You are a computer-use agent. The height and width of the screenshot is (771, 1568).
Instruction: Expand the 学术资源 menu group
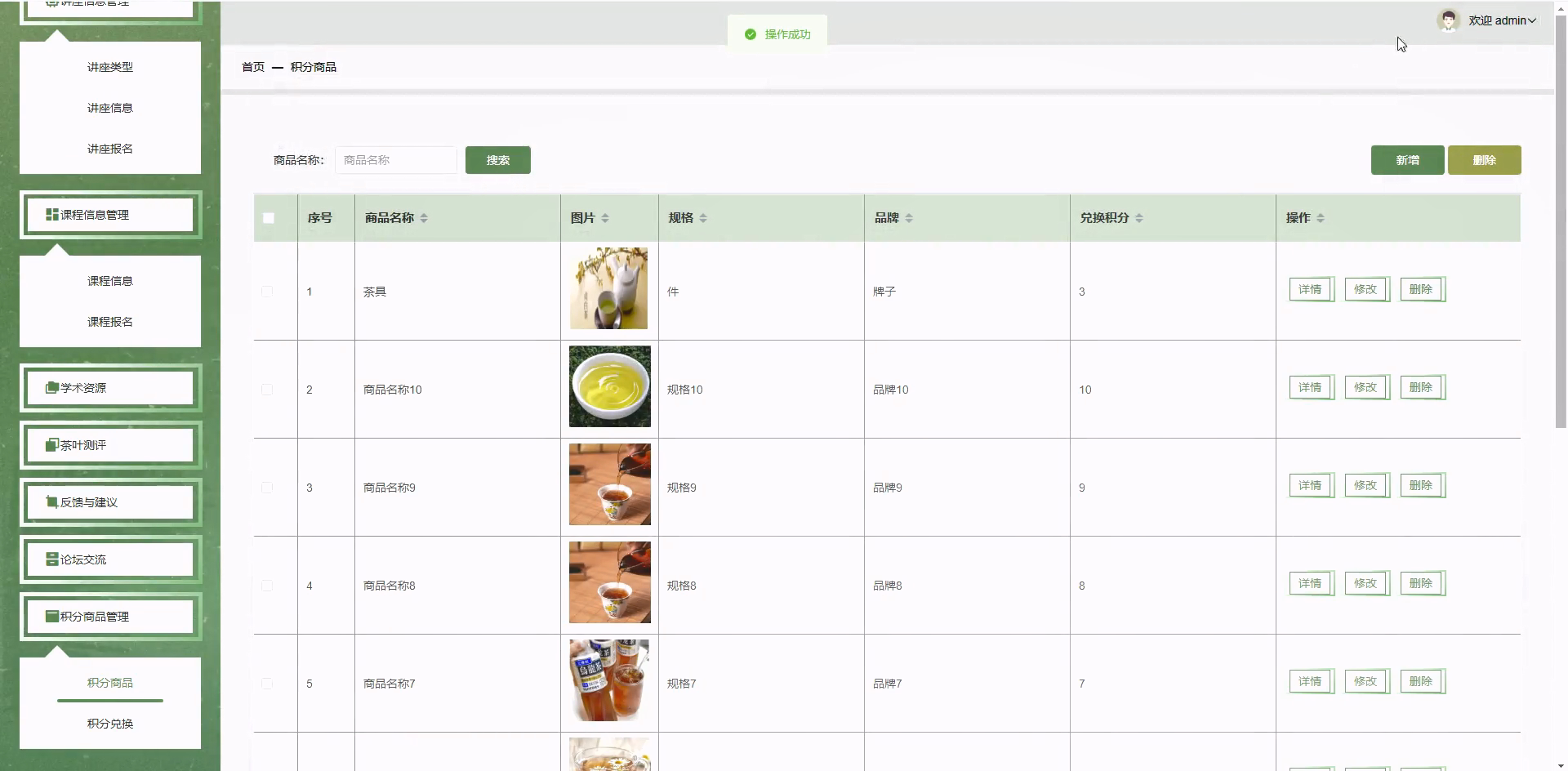[x=111, y=388]
